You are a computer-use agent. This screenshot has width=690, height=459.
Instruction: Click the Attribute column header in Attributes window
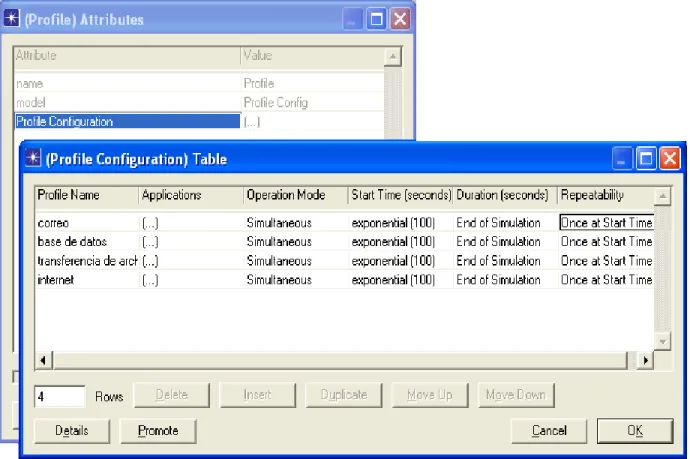click(x=128, y=56)
